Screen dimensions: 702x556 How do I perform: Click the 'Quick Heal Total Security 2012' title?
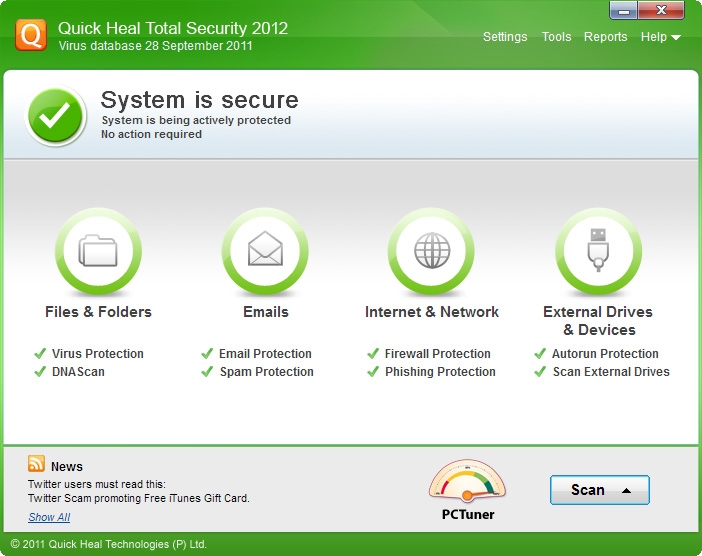tap(173, 28)
